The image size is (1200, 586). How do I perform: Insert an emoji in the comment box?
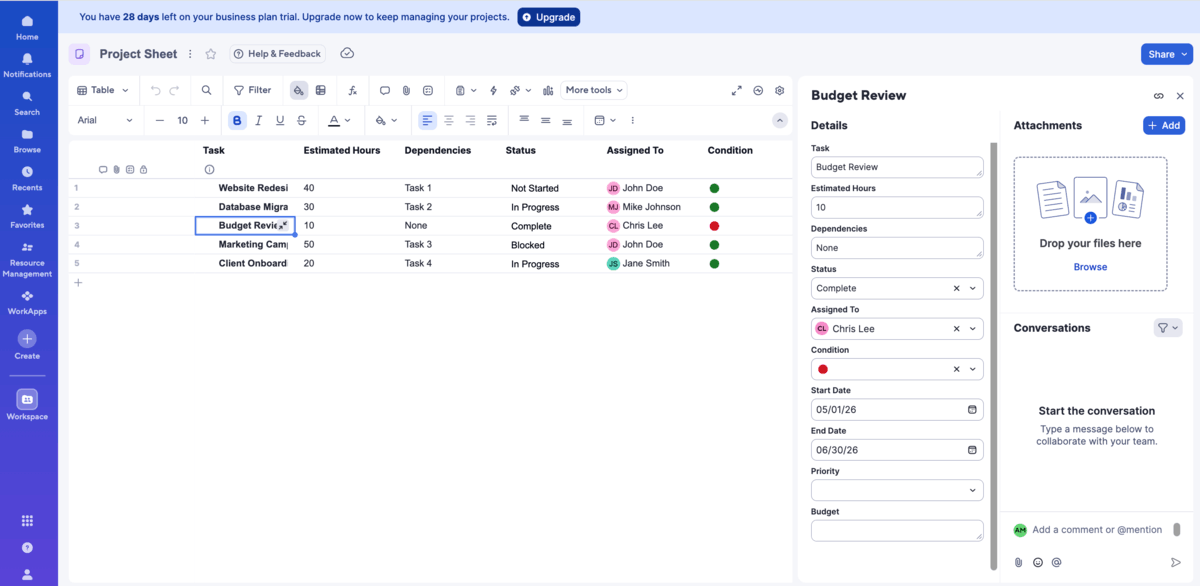[x=1038, y=562]
